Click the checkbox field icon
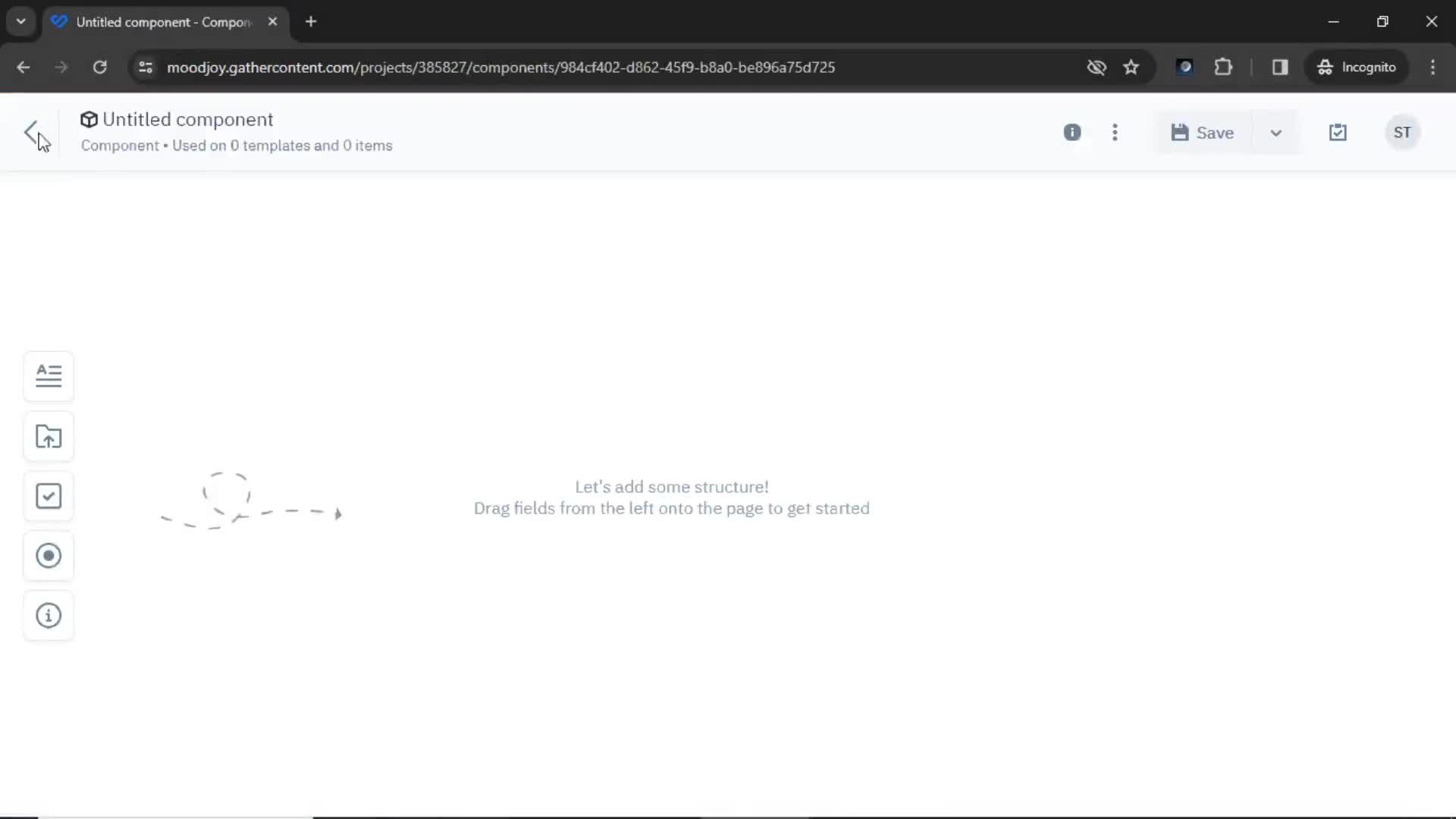The height and width of the screenshot is (819, 1456). point(48,496)
